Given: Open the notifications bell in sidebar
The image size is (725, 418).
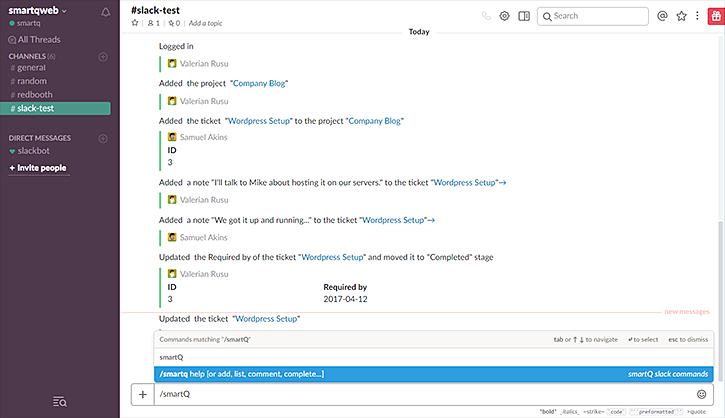Looking at the screenshot, I should 105,12.
